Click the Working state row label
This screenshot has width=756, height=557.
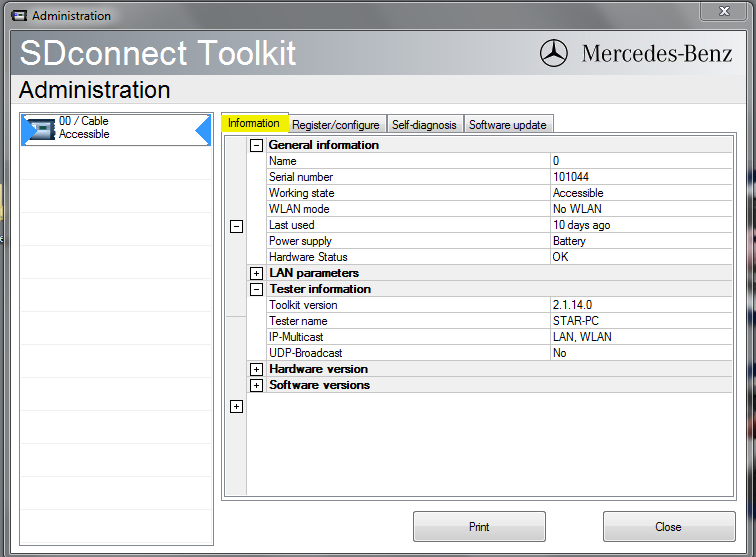tap(302, 193)
